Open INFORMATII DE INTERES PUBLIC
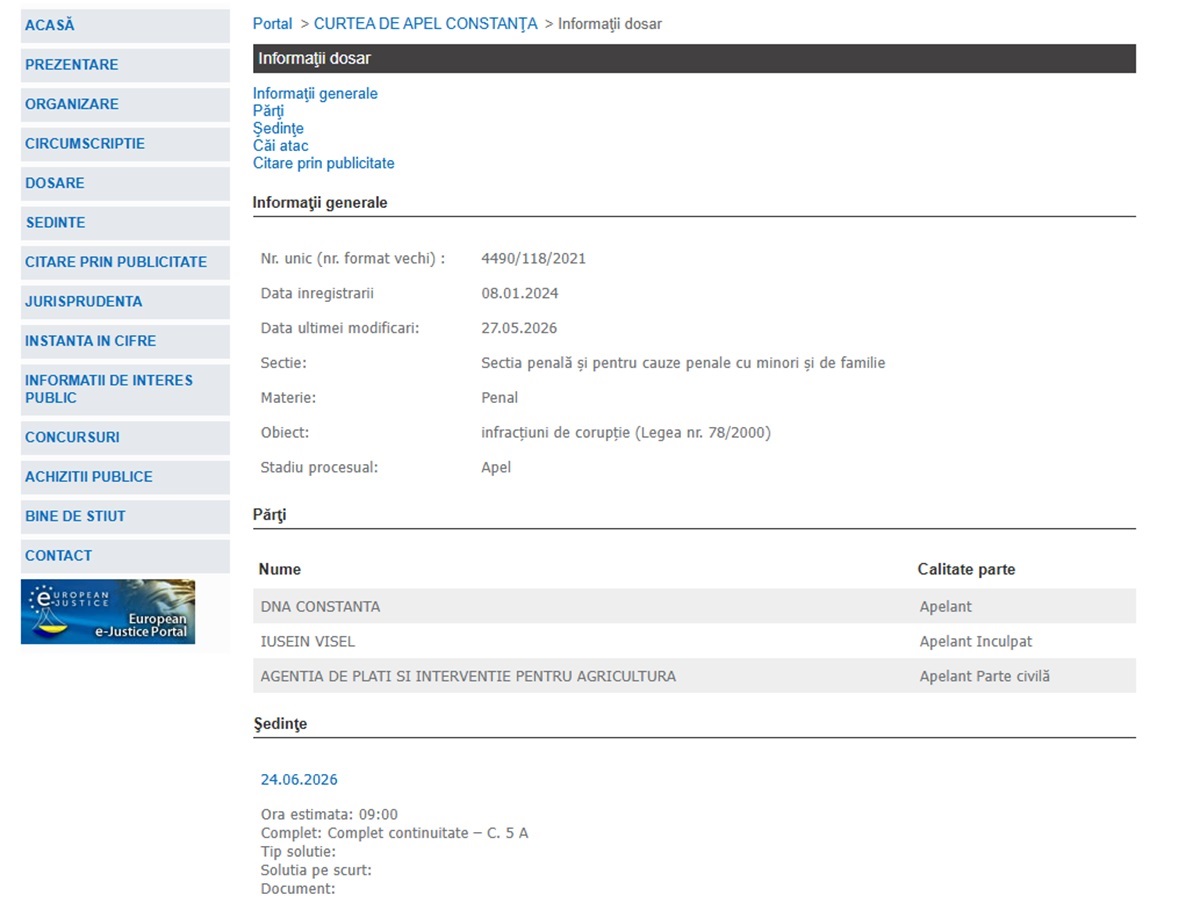Screen dimensions: 1200x910 pyautogui.click(x=125, y=389)
